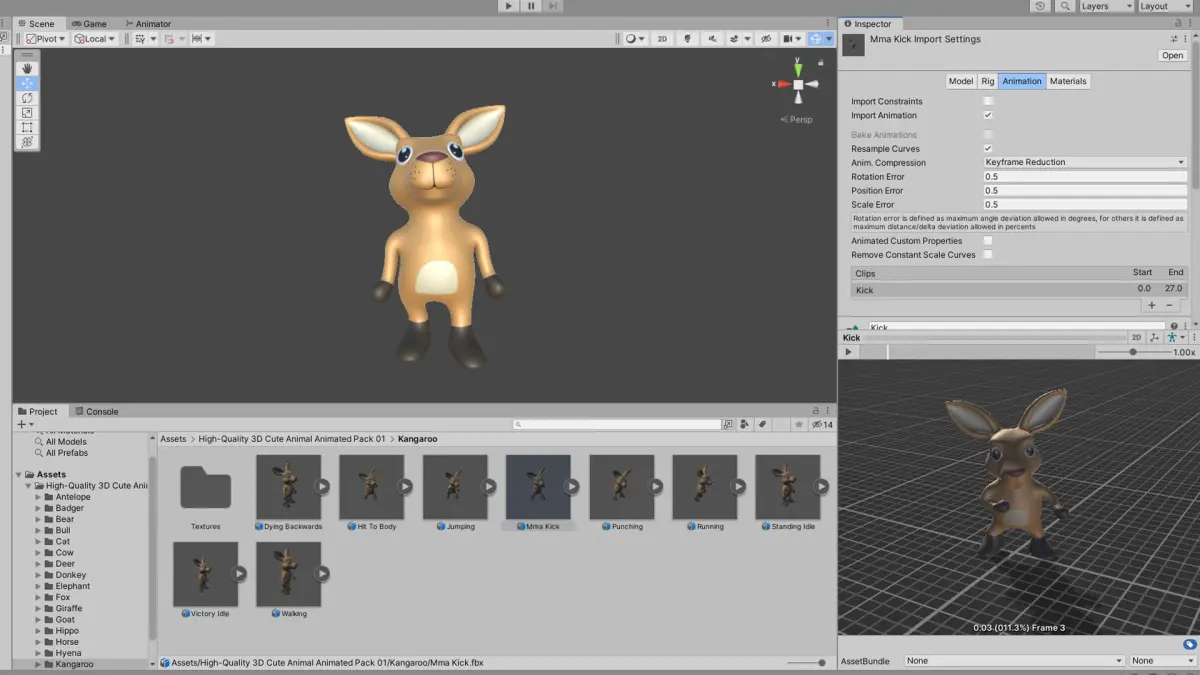Open the Scene effects dropdown arrow

pyautogui.click(x=747, y=39)
